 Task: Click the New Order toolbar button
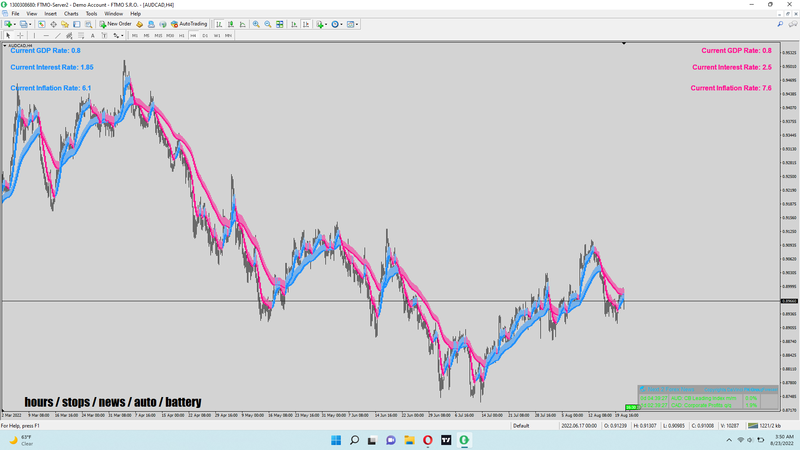115,24
